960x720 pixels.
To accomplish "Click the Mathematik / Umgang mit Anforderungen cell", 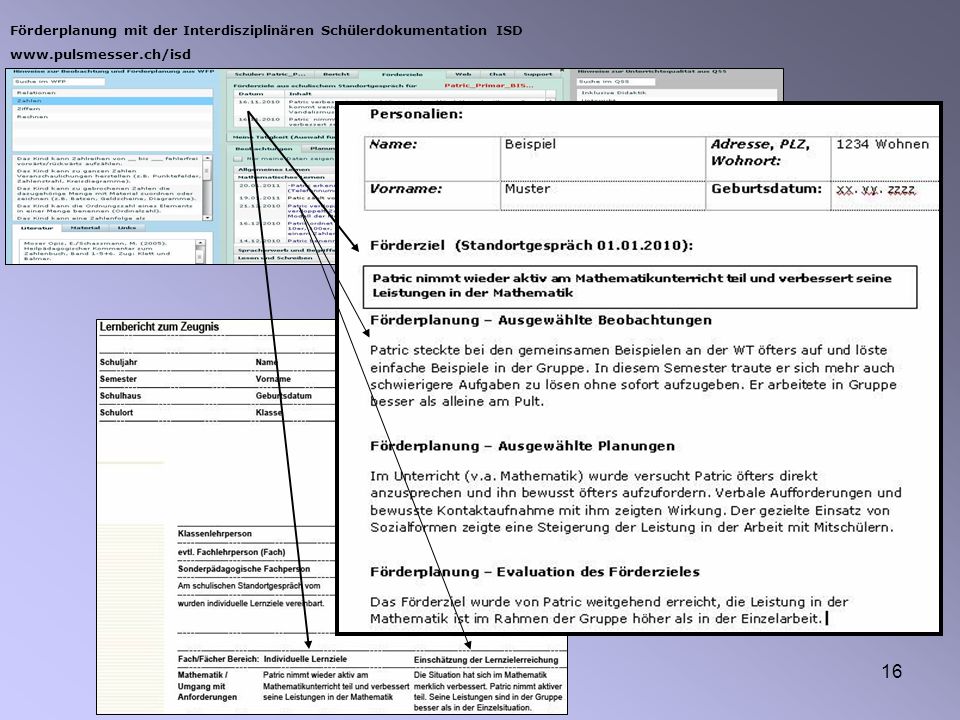I will (x=208, y=686).
